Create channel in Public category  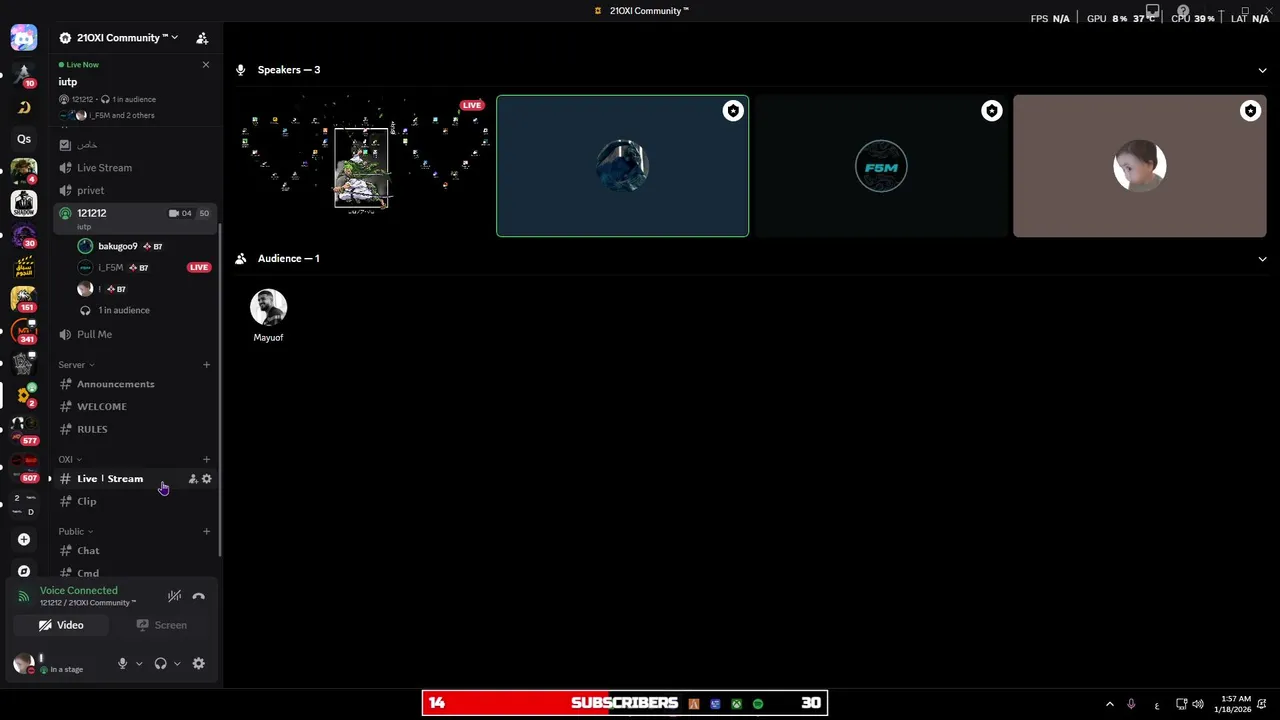(206, 532)
